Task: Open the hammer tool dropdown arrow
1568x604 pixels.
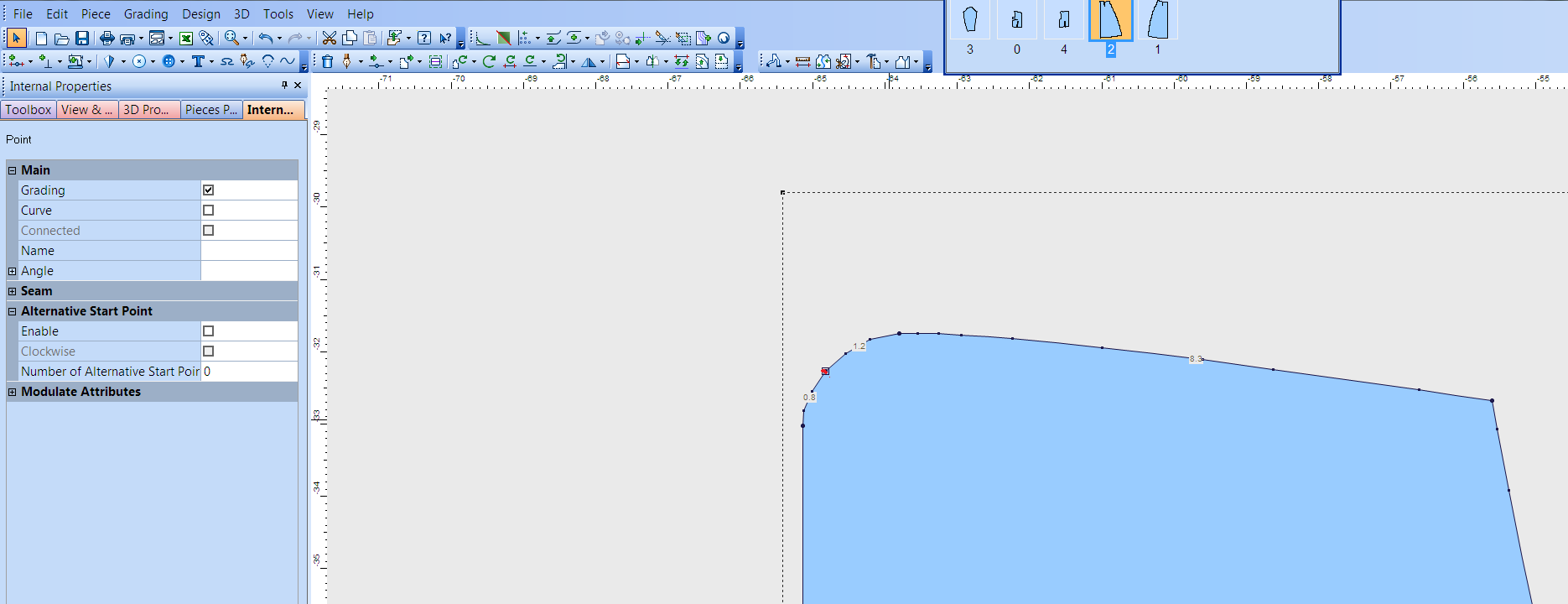Action: 886,62
